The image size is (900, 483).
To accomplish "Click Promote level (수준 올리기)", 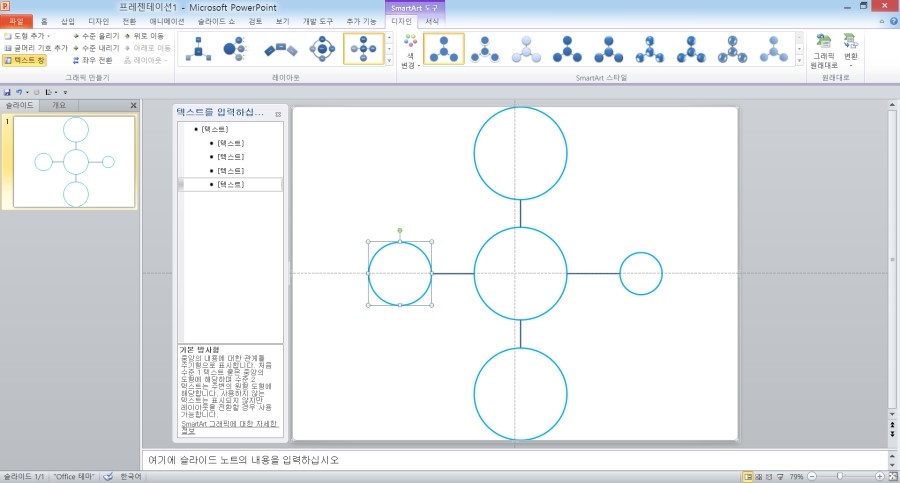I will [94, 35].
